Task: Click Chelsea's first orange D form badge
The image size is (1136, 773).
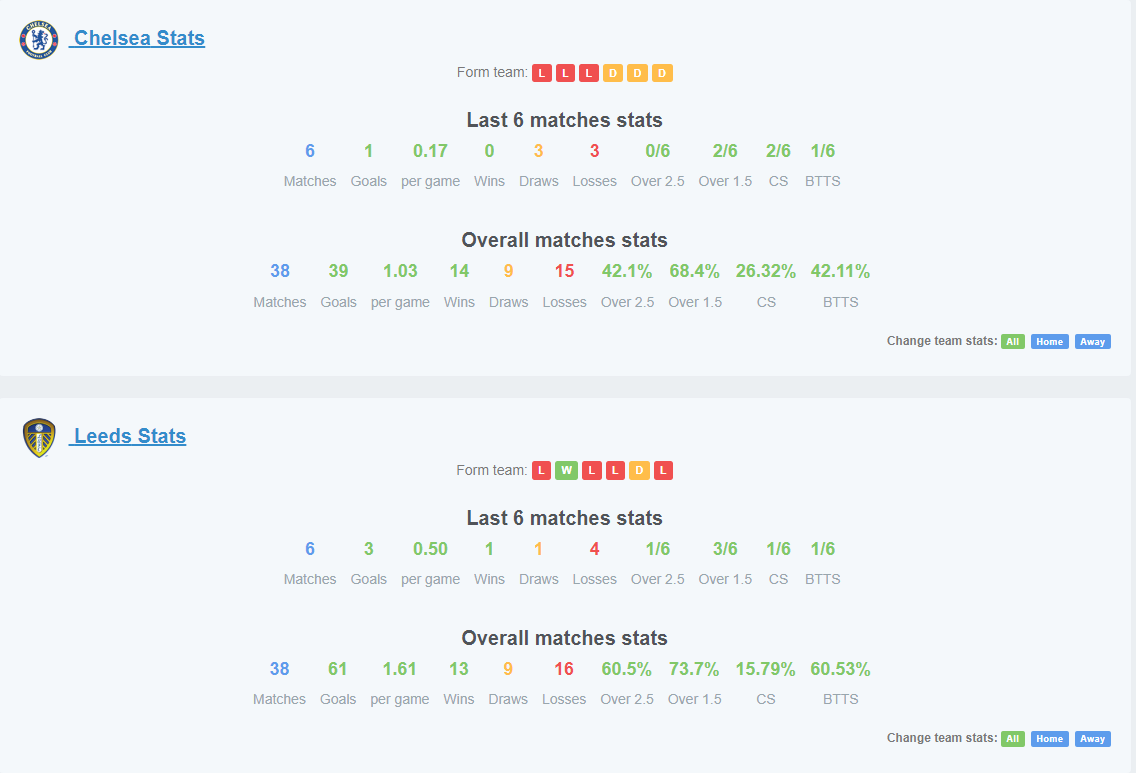Action: click(613, 73)
